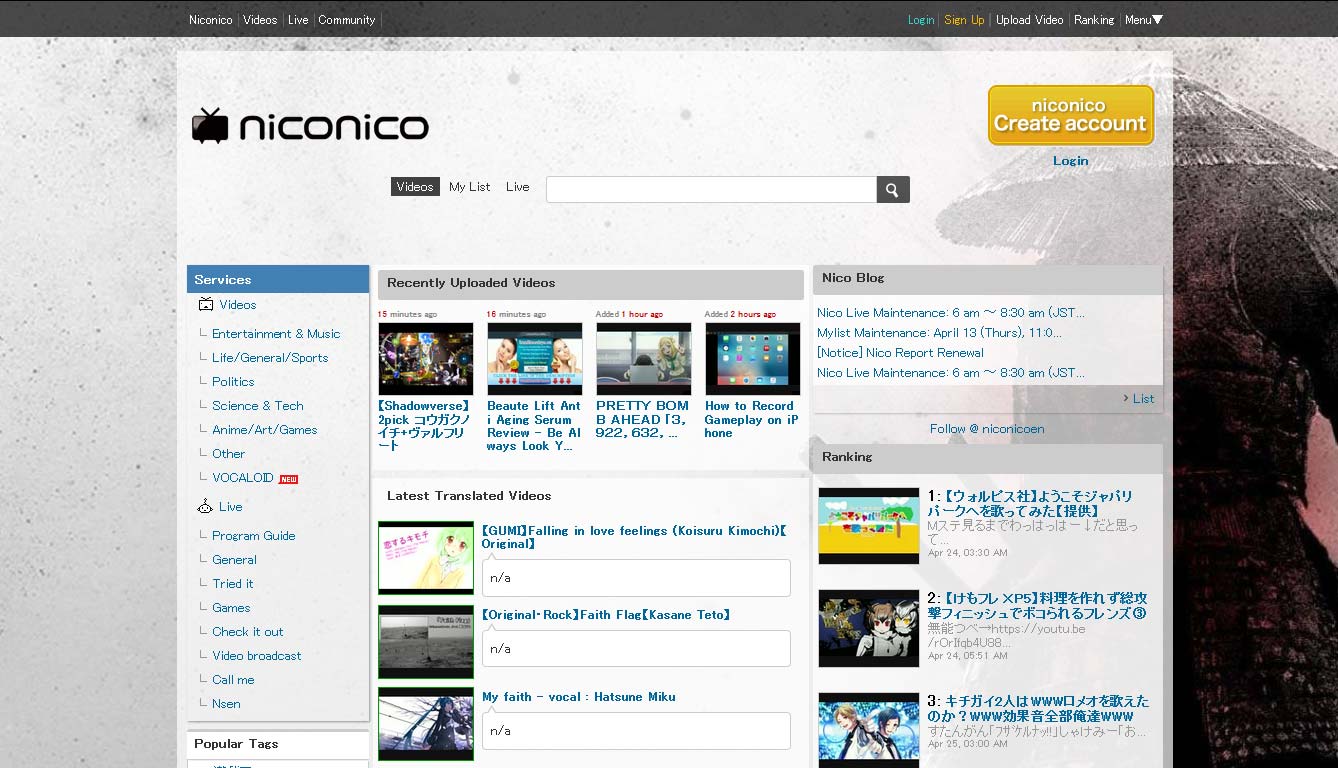Click Live heading link in Services
The image size is (1338, 768).
231,507
